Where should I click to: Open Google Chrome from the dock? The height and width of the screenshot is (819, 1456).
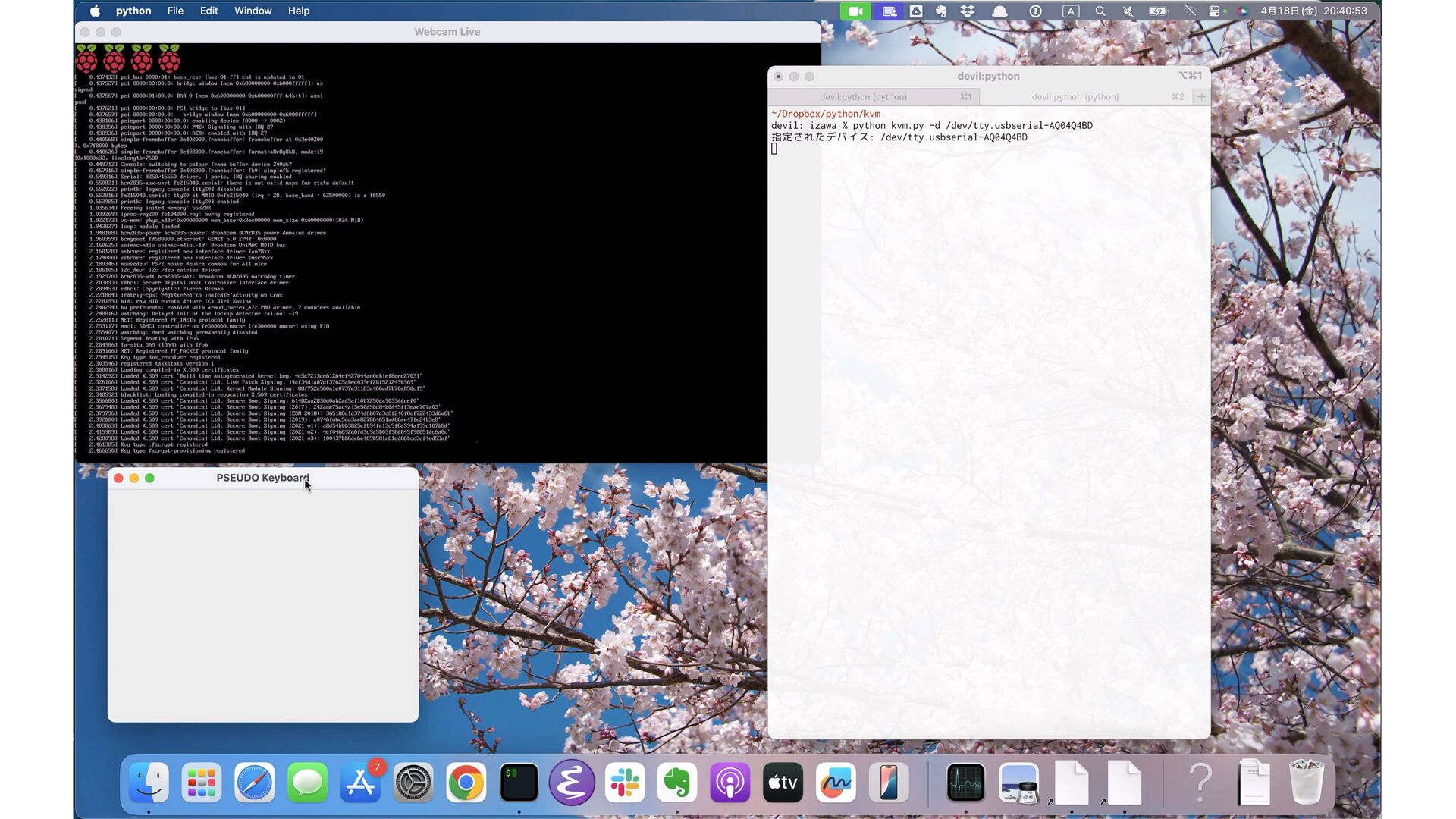[466, 783]
